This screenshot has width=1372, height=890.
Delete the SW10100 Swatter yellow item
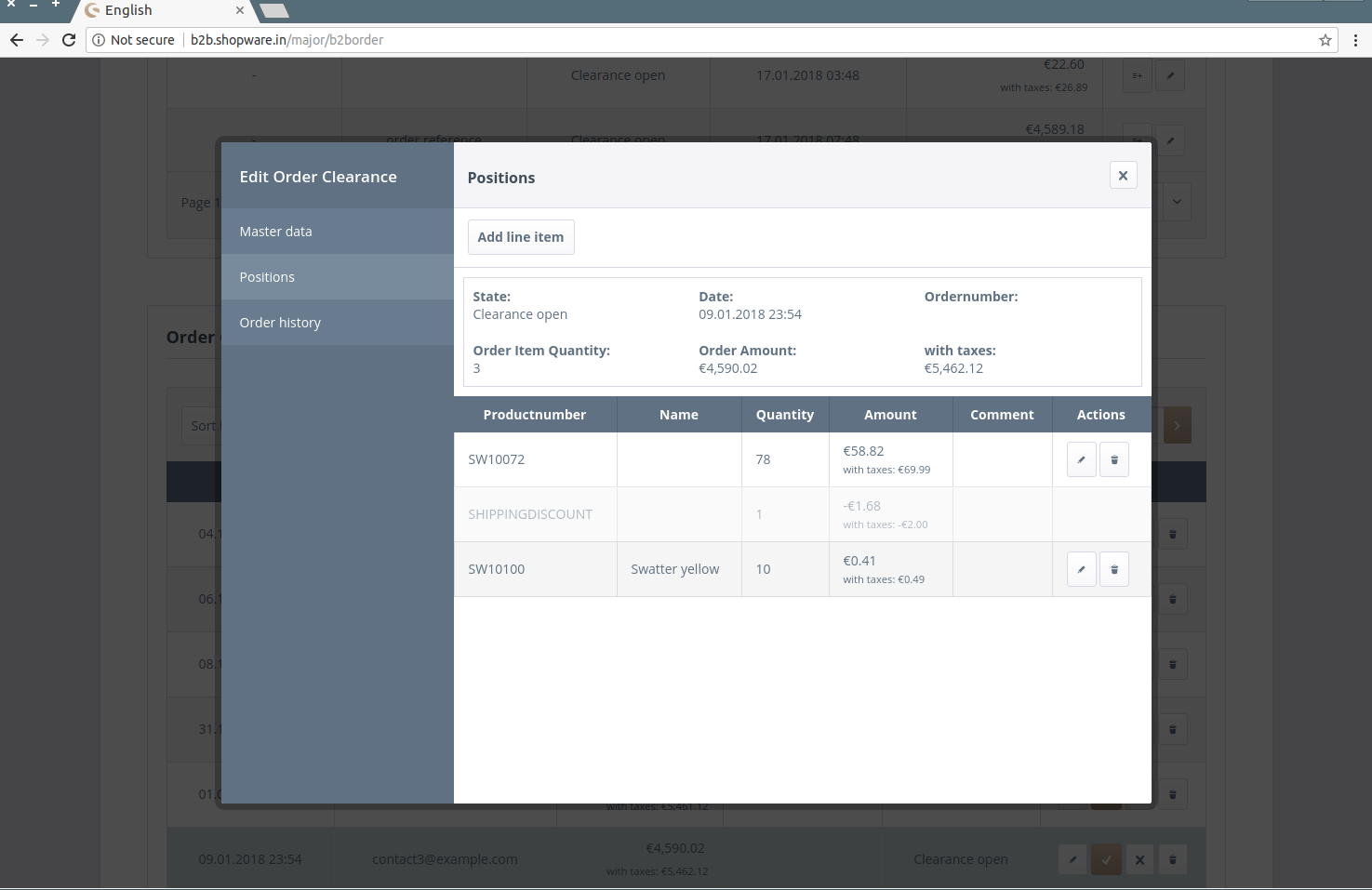1114,569
